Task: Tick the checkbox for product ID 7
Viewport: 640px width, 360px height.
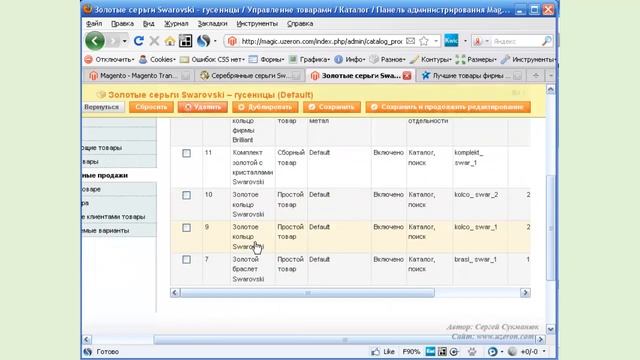Action: click(x=187, y=260)
